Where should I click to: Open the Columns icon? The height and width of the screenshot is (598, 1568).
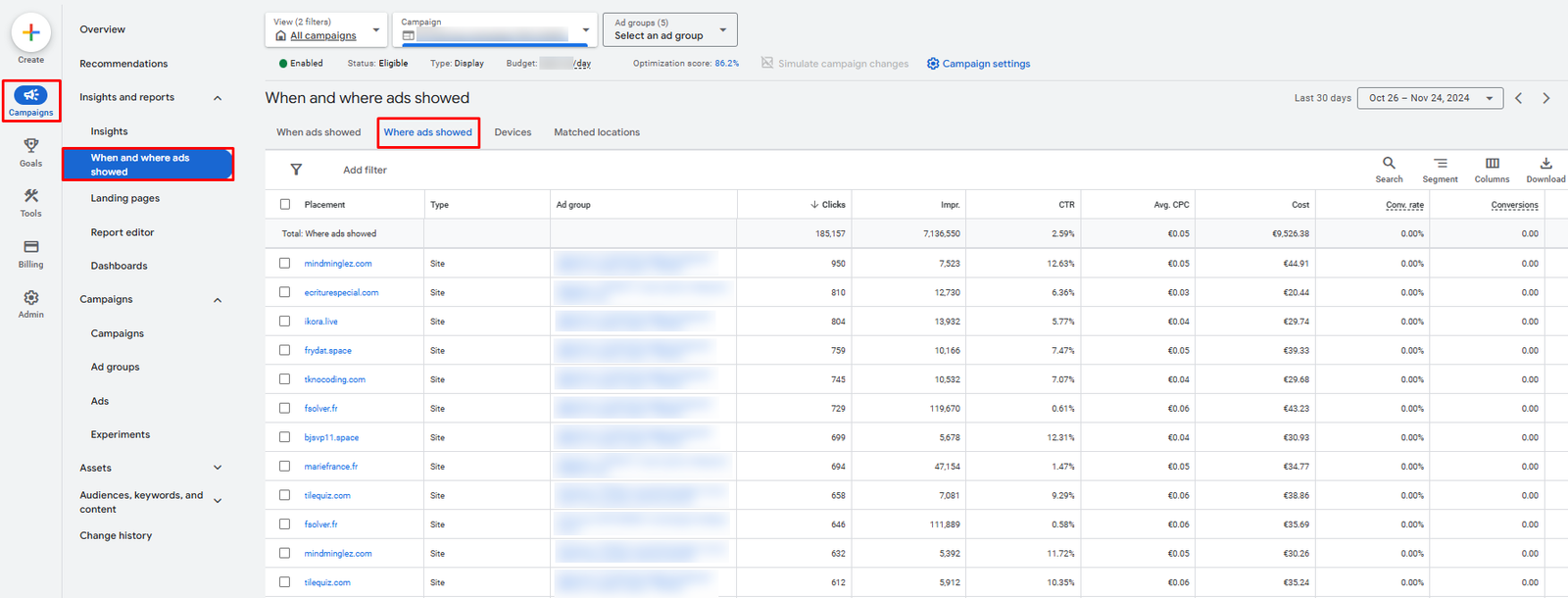[1492, 163]
